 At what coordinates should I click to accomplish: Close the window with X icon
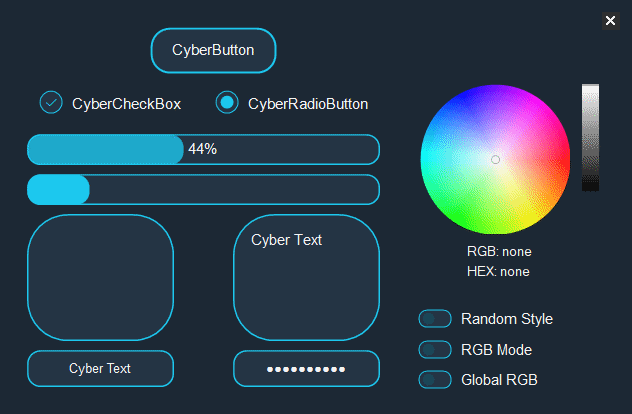[610, 20]
